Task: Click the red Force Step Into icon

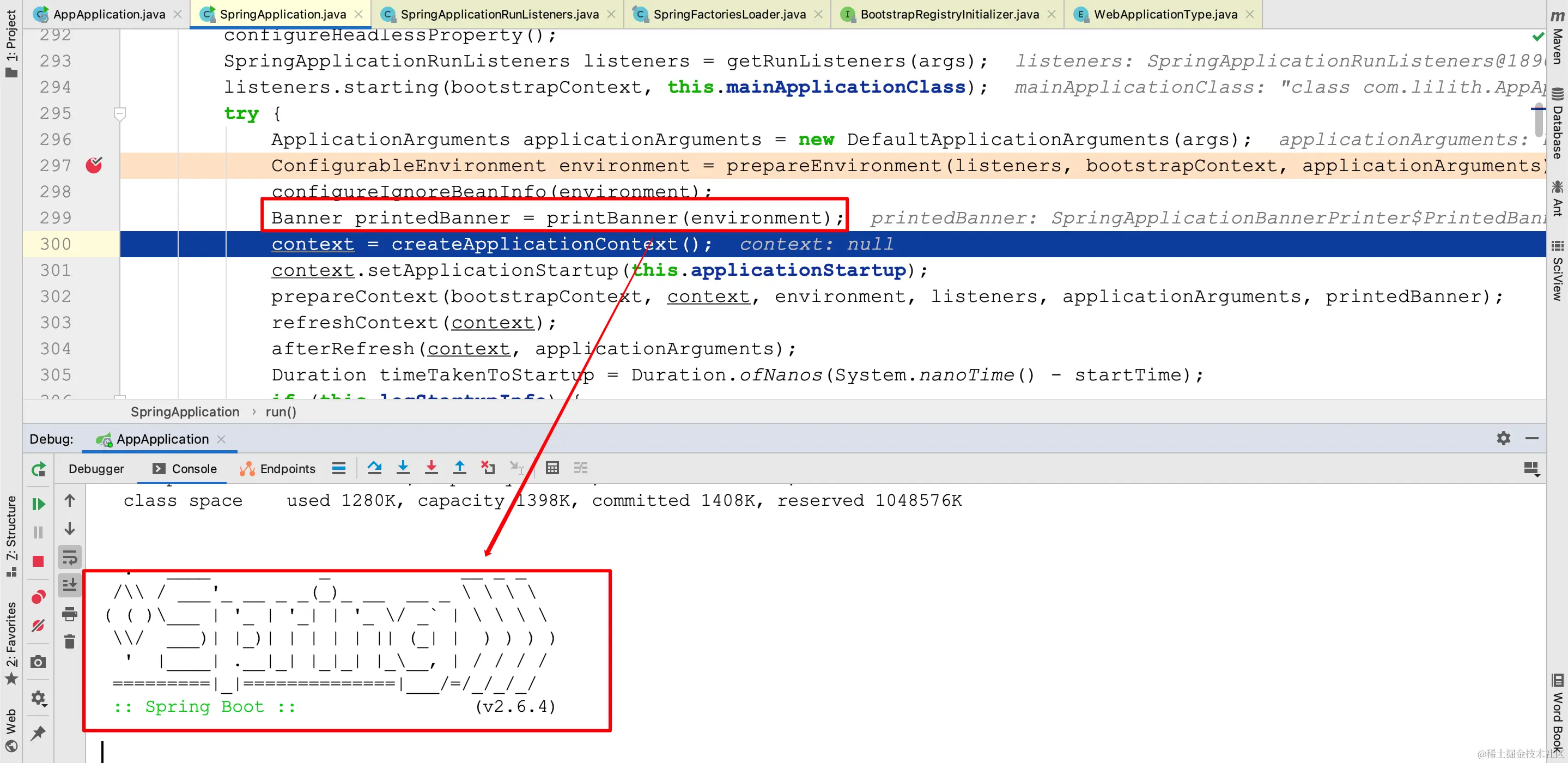Action: (x=431, y=468)
